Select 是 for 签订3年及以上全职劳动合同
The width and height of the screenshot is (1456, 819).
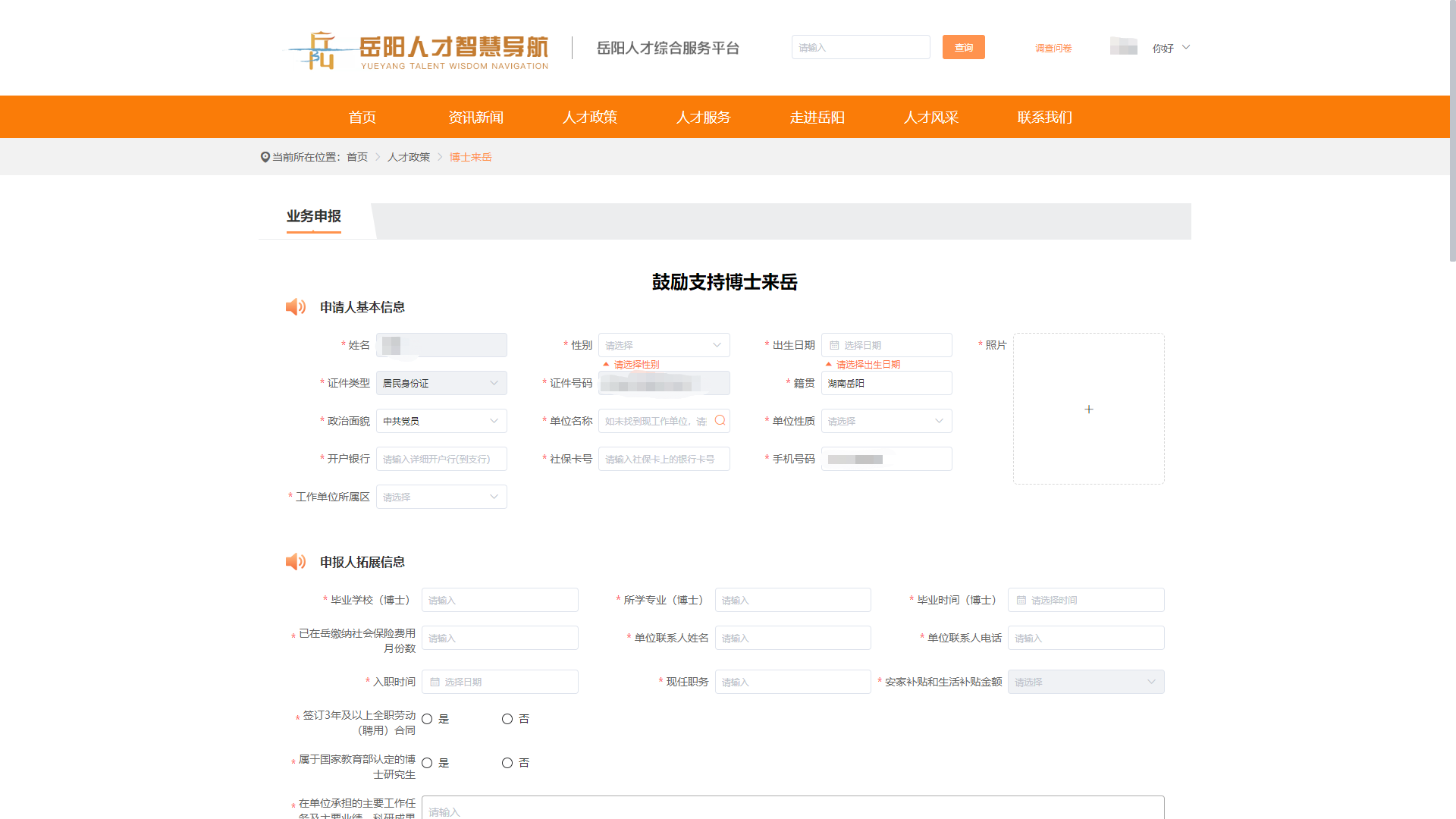[427, 719]
